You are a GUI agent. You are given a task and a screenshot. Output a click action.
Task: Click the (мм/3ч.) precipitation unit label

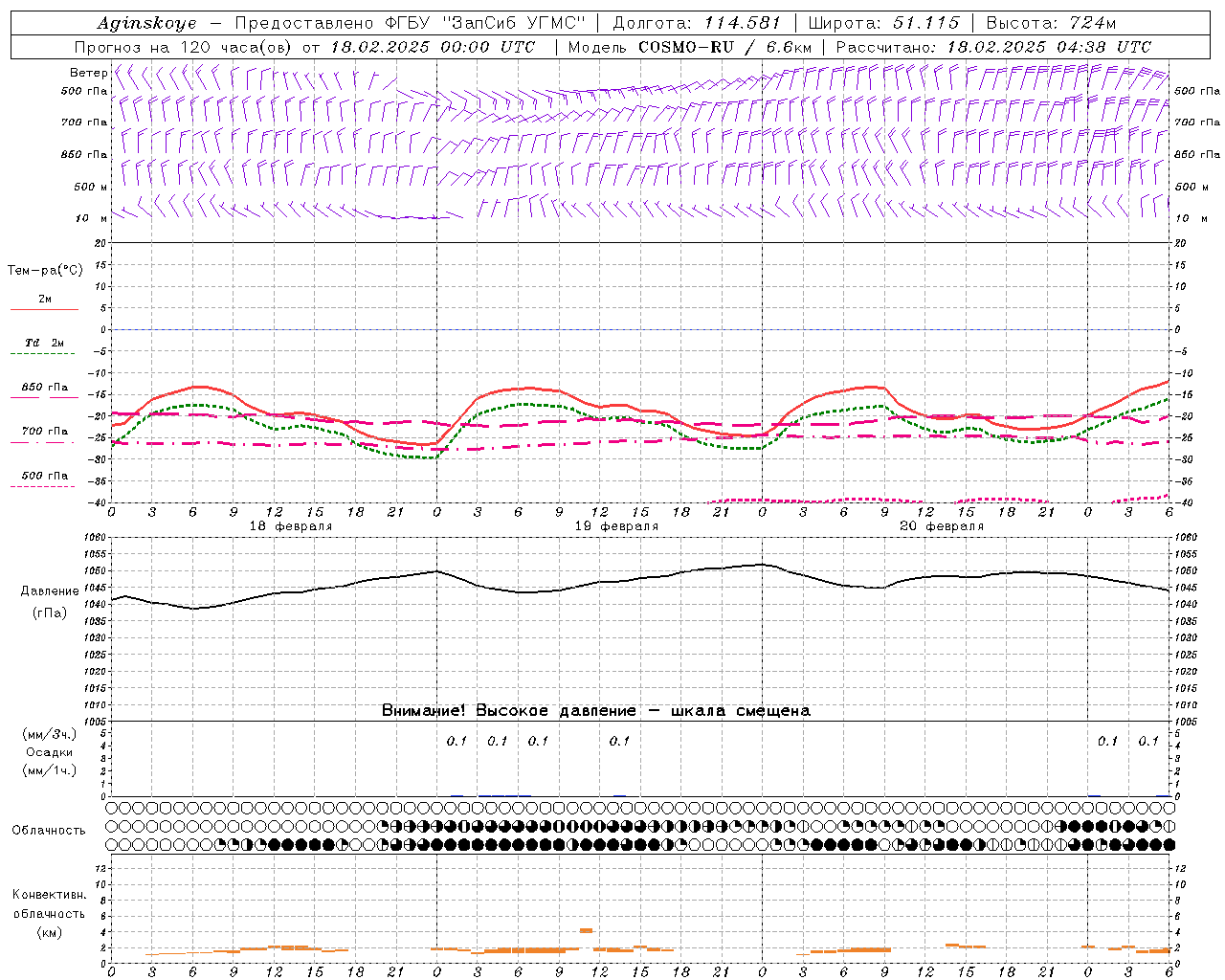click(49, 734)
